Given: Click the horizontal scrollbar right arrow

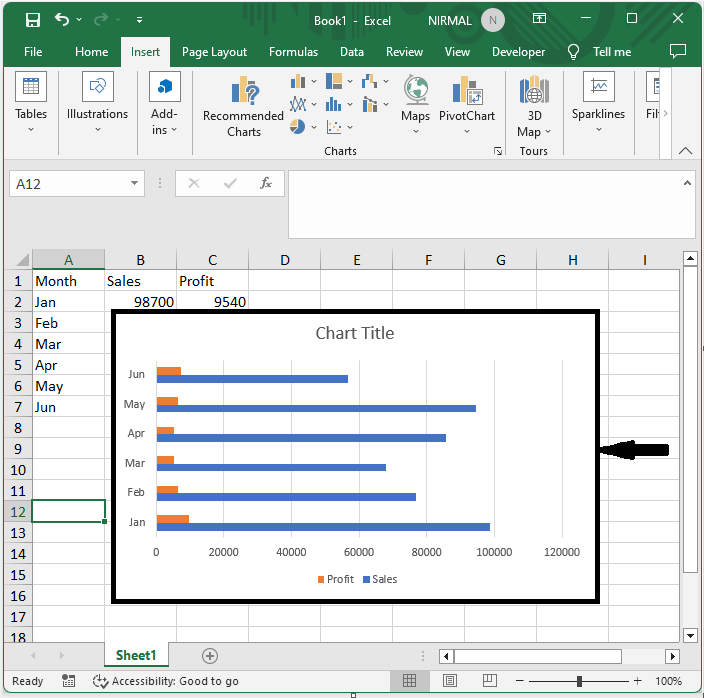Looking at the screenshot, I should coord(672,656).
